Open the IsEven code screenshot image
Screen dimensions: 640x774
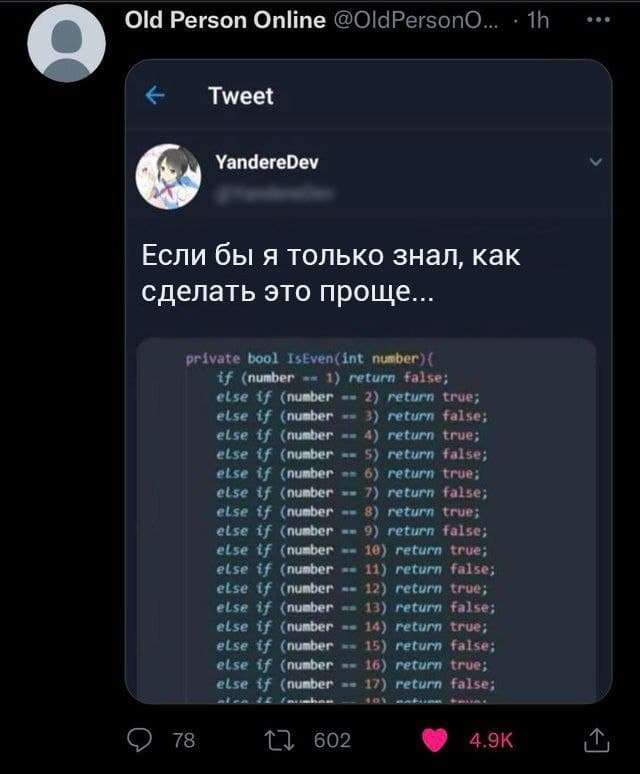click(366, 520)
